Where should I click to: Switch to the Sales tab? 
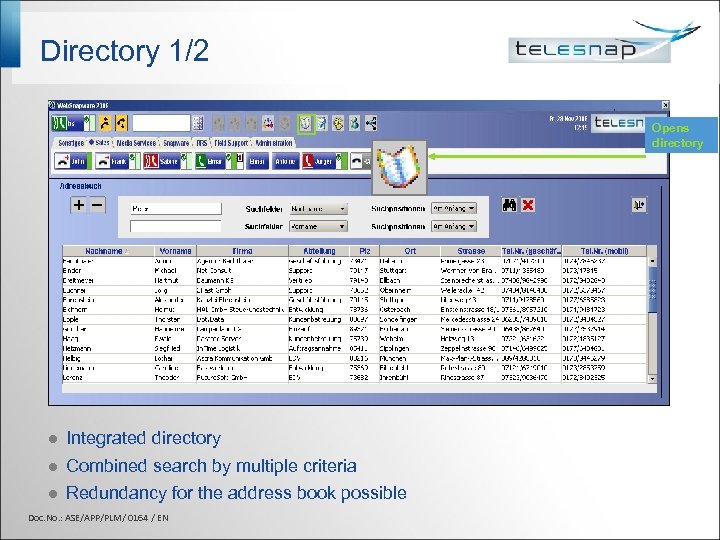(x=100, y=143)
